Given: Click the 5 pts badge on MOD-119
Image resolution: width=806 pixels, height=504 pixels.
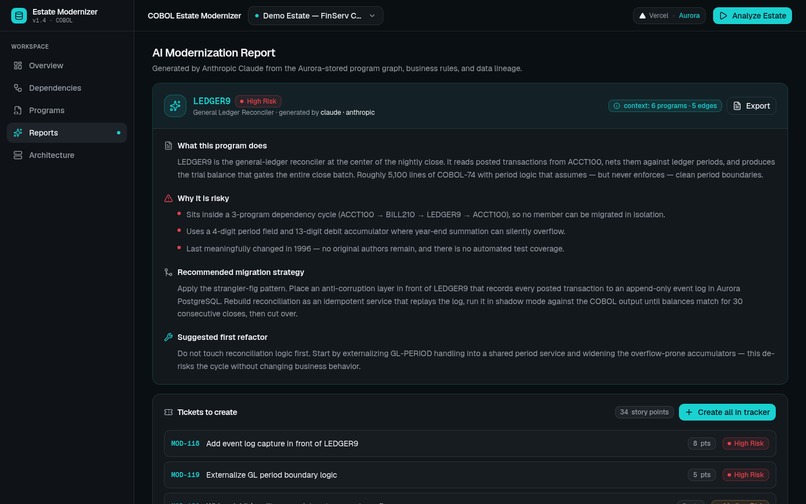Looking at the screenshot, I should click(x=702, y=475).
